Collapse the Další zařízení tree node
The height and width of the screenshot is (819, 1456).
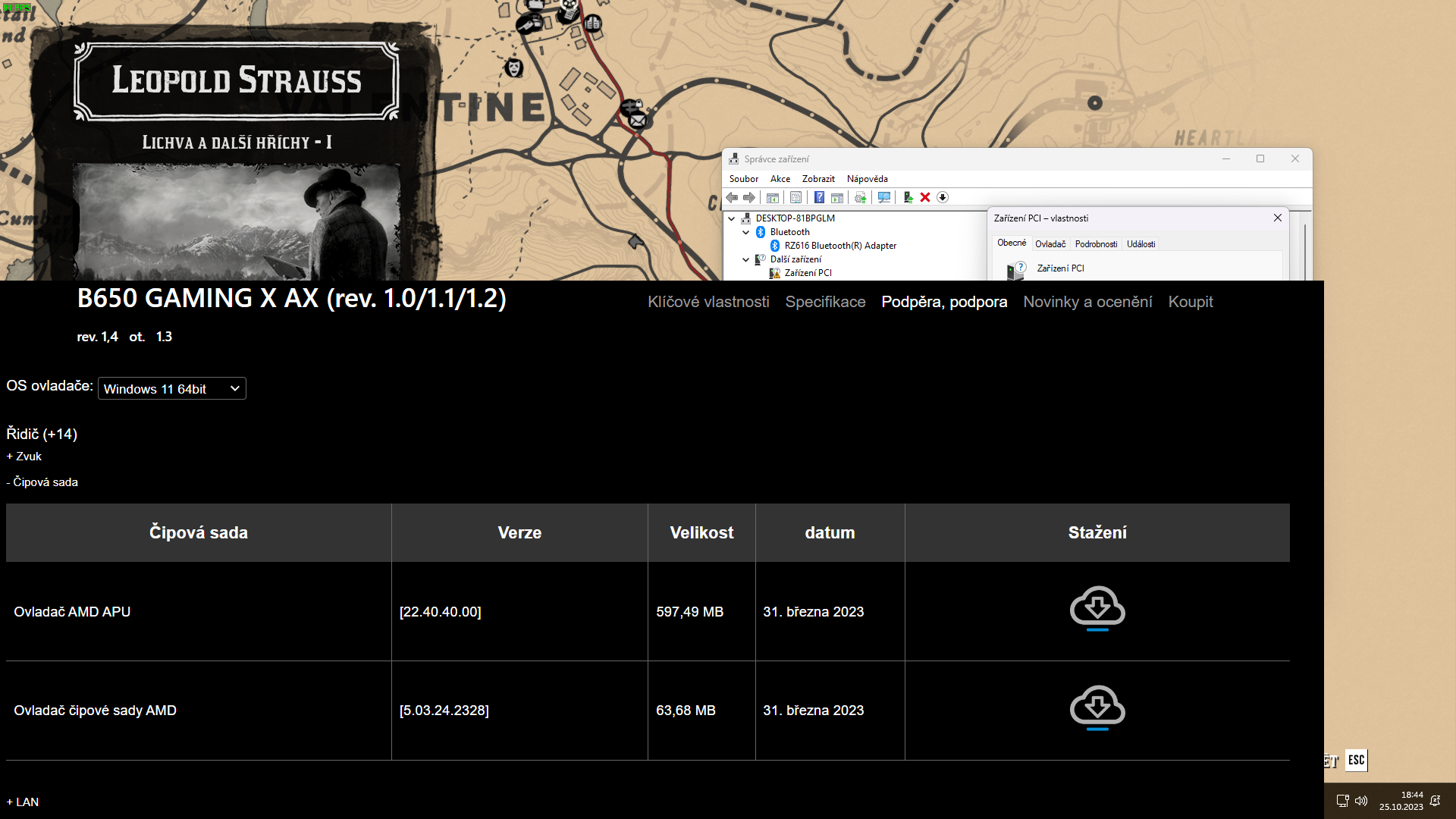[x=746, y=259]
